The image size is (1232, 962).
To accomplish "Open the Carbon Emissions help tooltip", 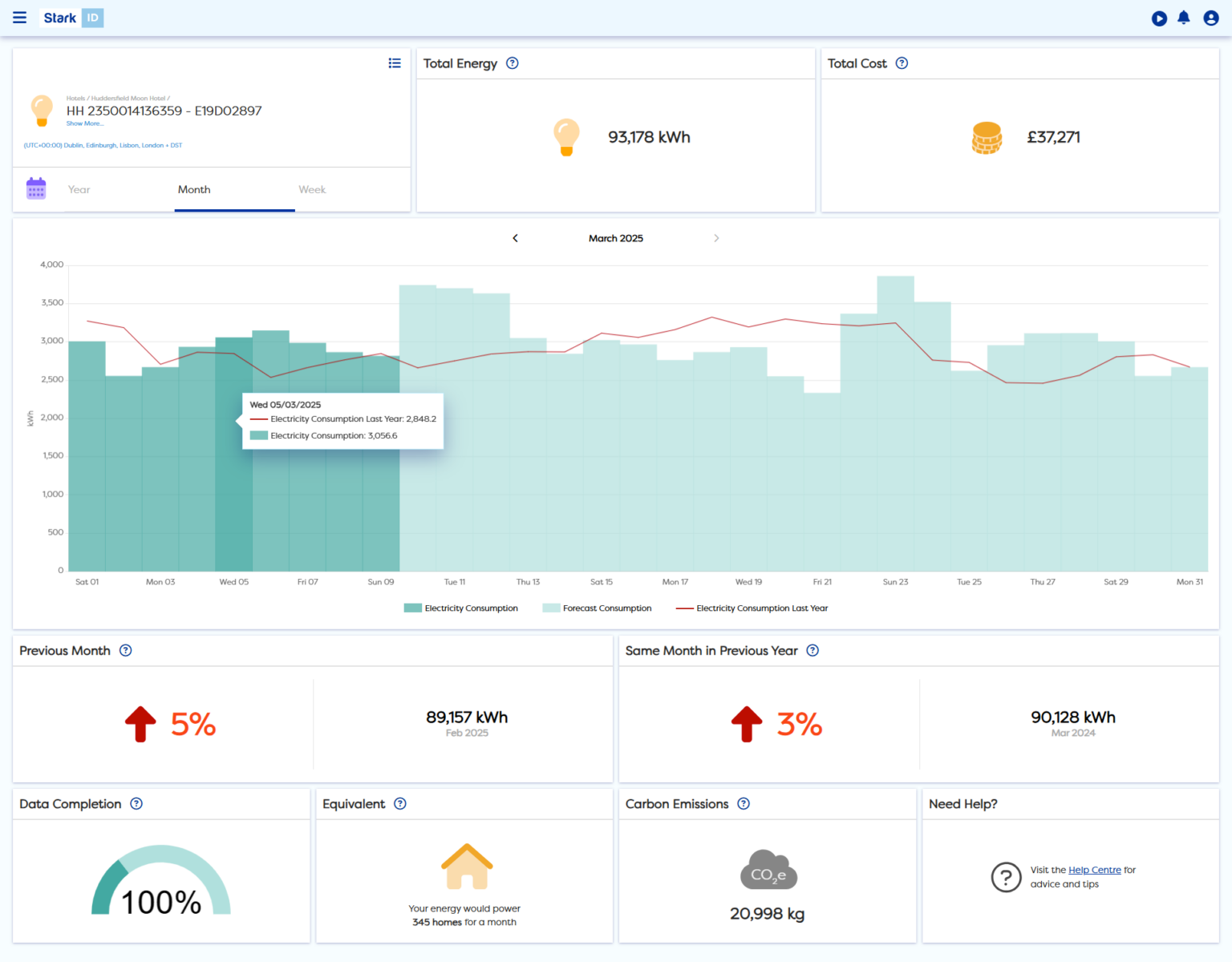I will 744,803.
